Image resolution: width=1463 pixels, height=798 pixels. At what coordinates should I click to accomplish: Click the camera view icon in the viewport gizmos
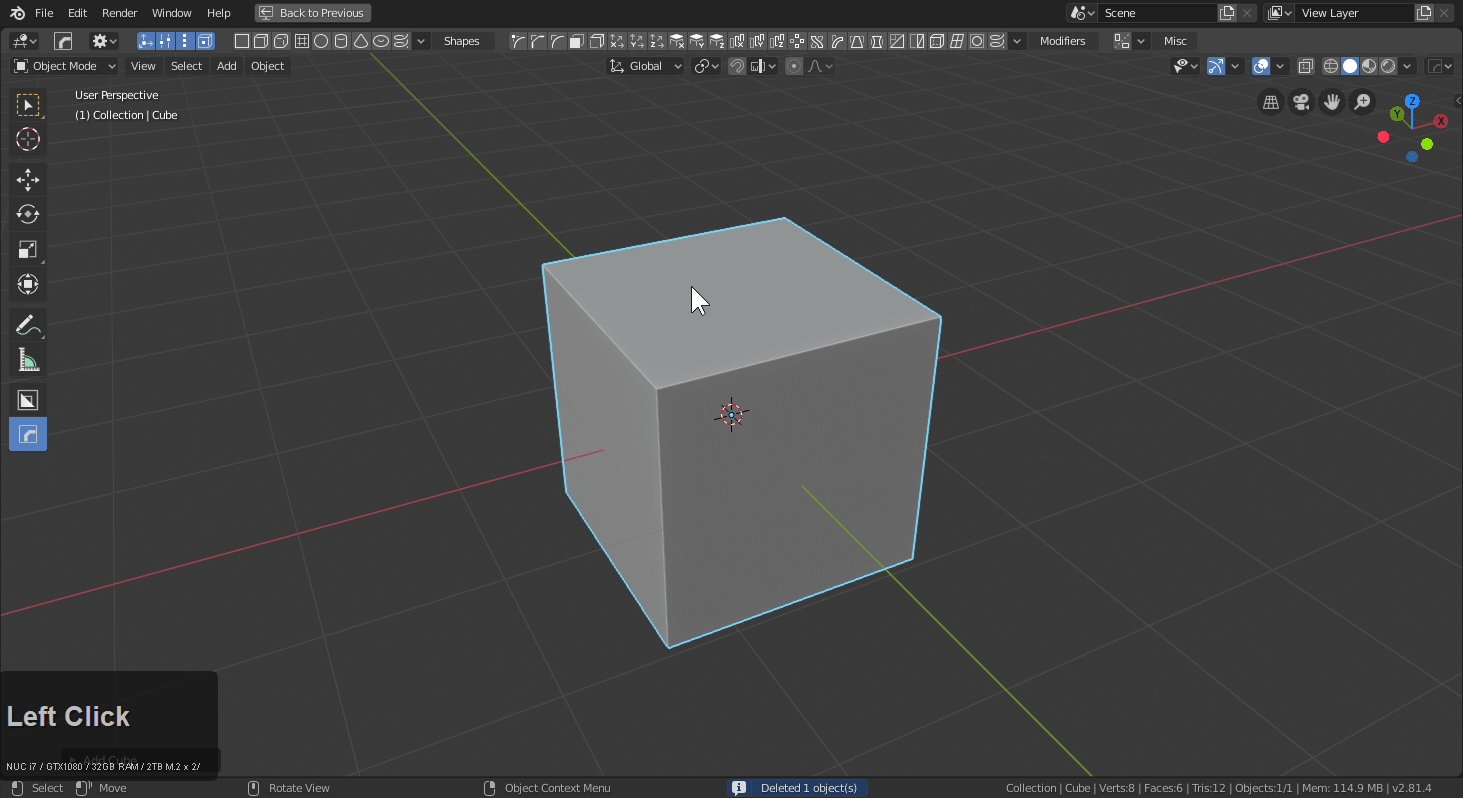pos(1301,102)
